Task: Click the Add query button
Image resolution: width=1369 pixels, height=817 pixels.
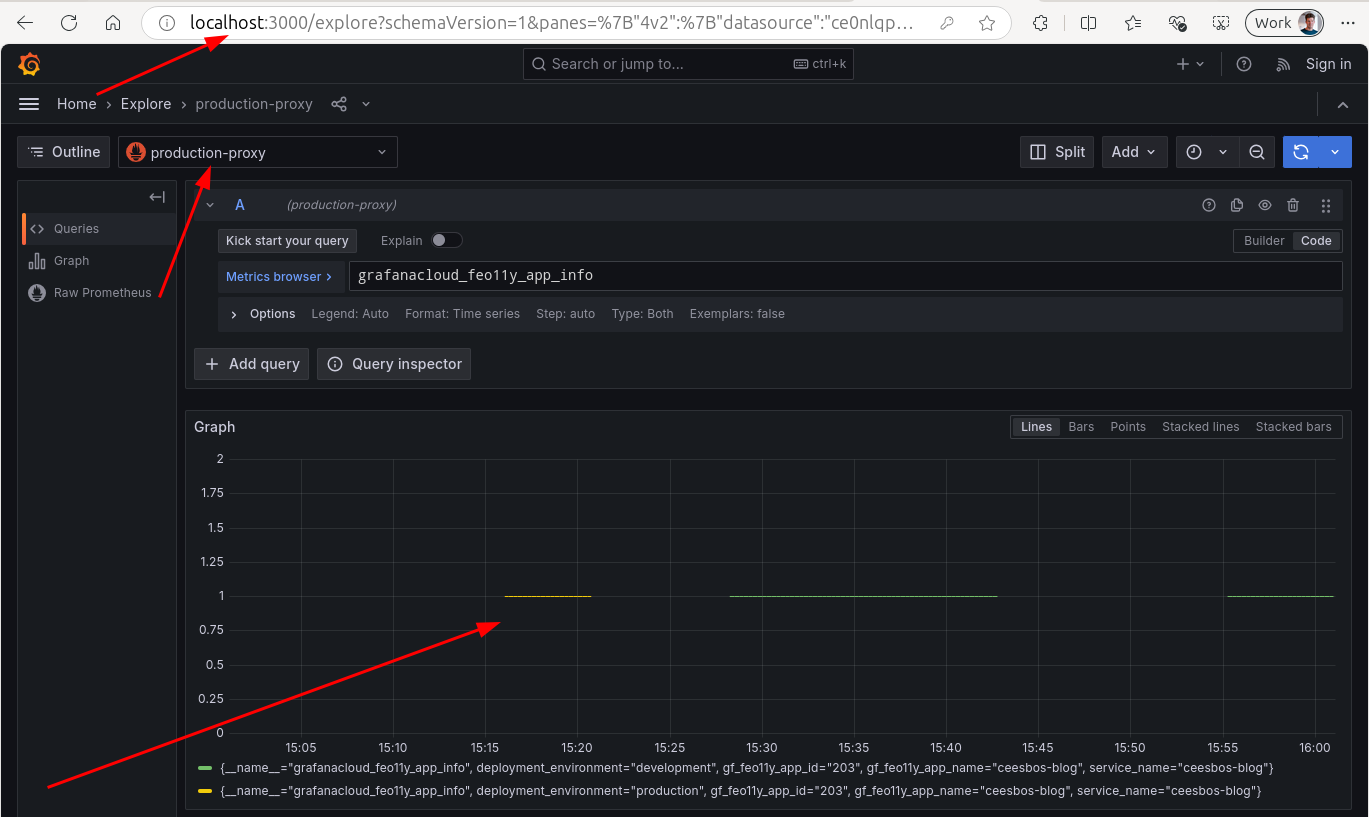Action: (252, 364)
